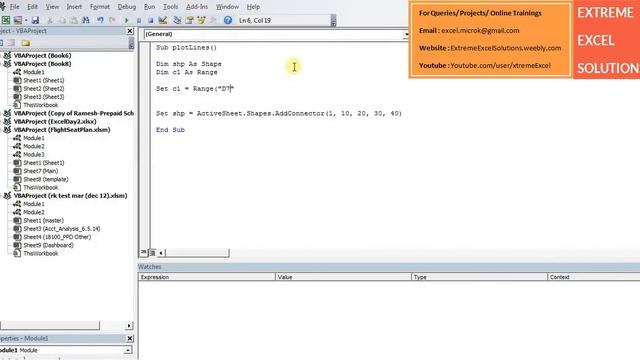Click the Break pause icon
This screenshot has height=360, width=640.
[139, 20]
